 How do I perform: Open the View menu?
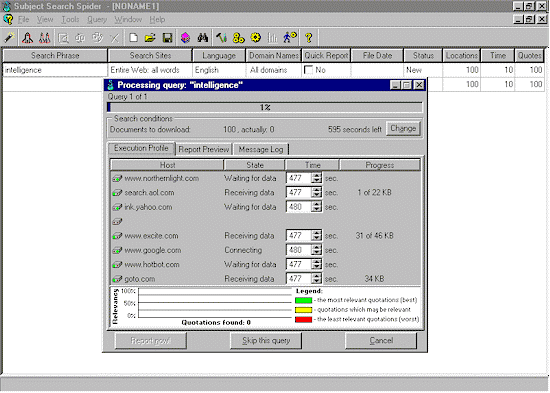click(x=45, y=20)
